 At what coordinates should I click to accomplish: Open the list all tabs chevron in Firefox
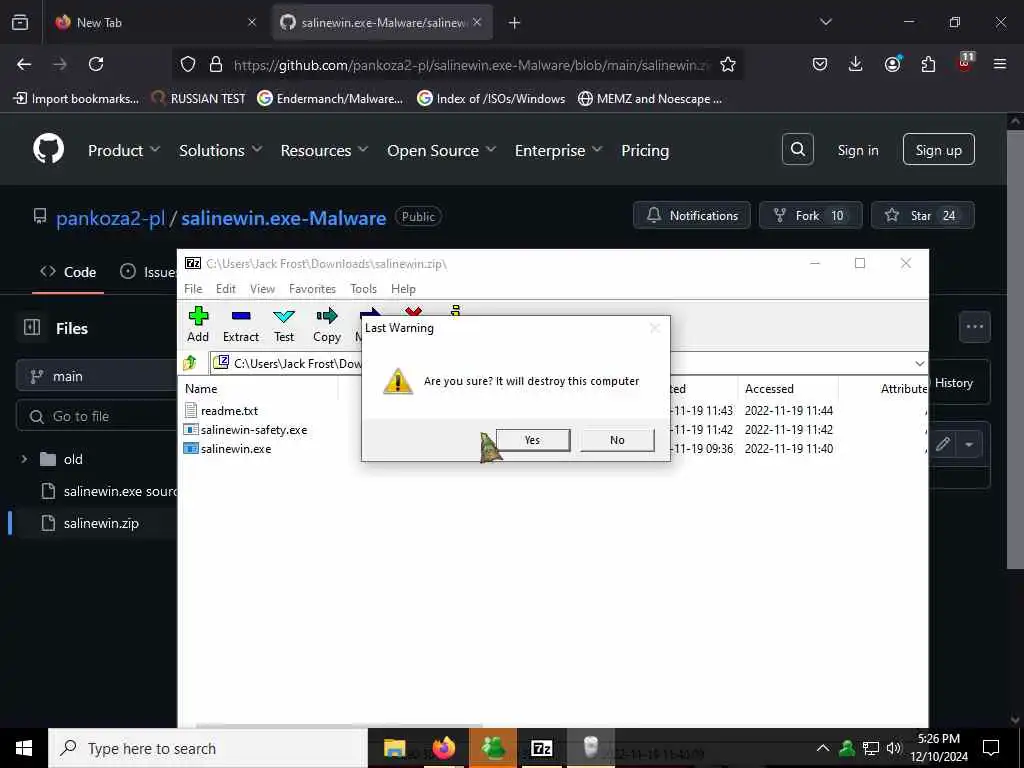click(825, 22)
